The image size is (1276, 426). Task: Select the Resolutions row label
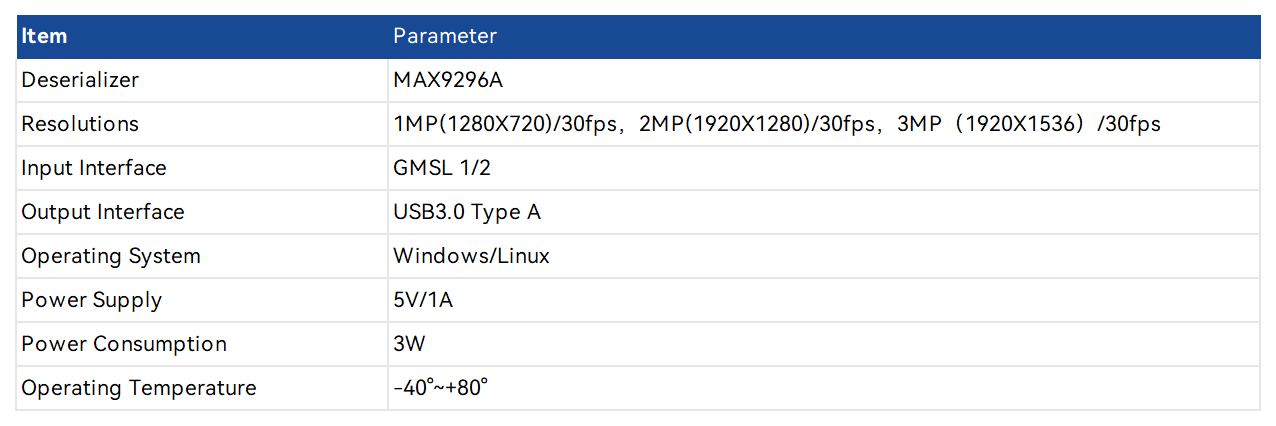coord(80,124)
